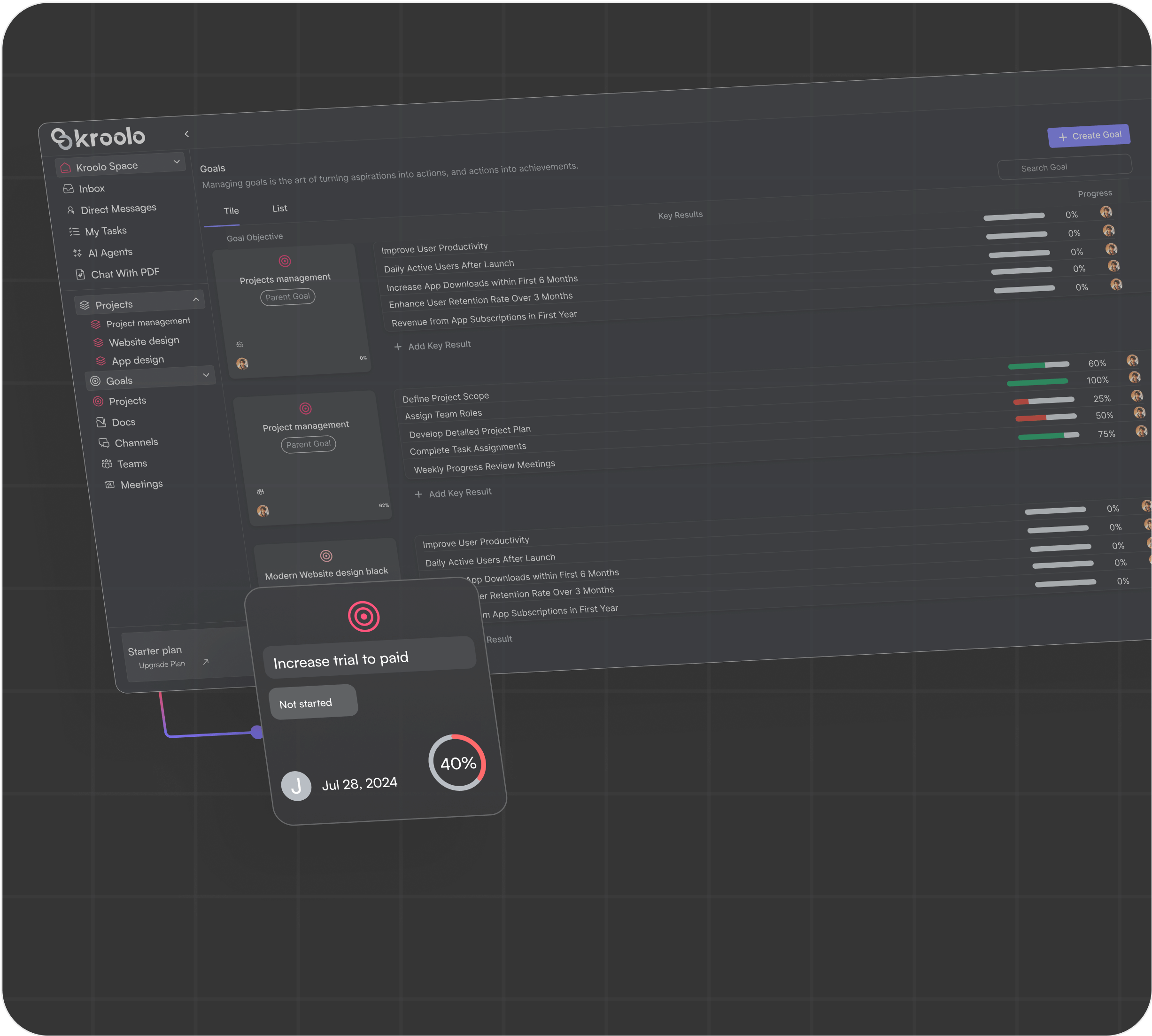Open the Channels chat icon
Viewport: 1152px width, 1036px height.
[x=104, y=443]
